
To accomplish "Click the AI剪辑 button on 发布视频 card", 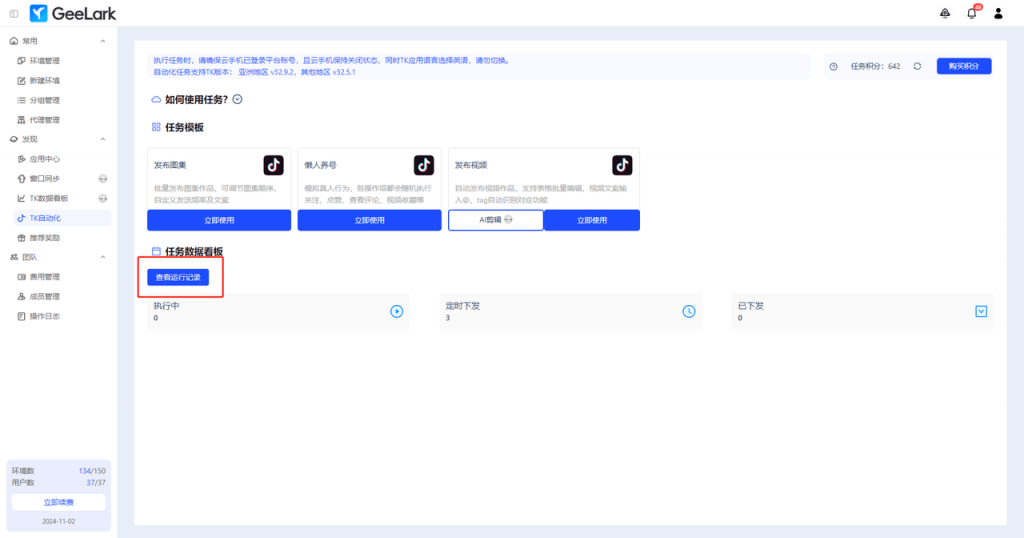I will [x=495, y=220].
